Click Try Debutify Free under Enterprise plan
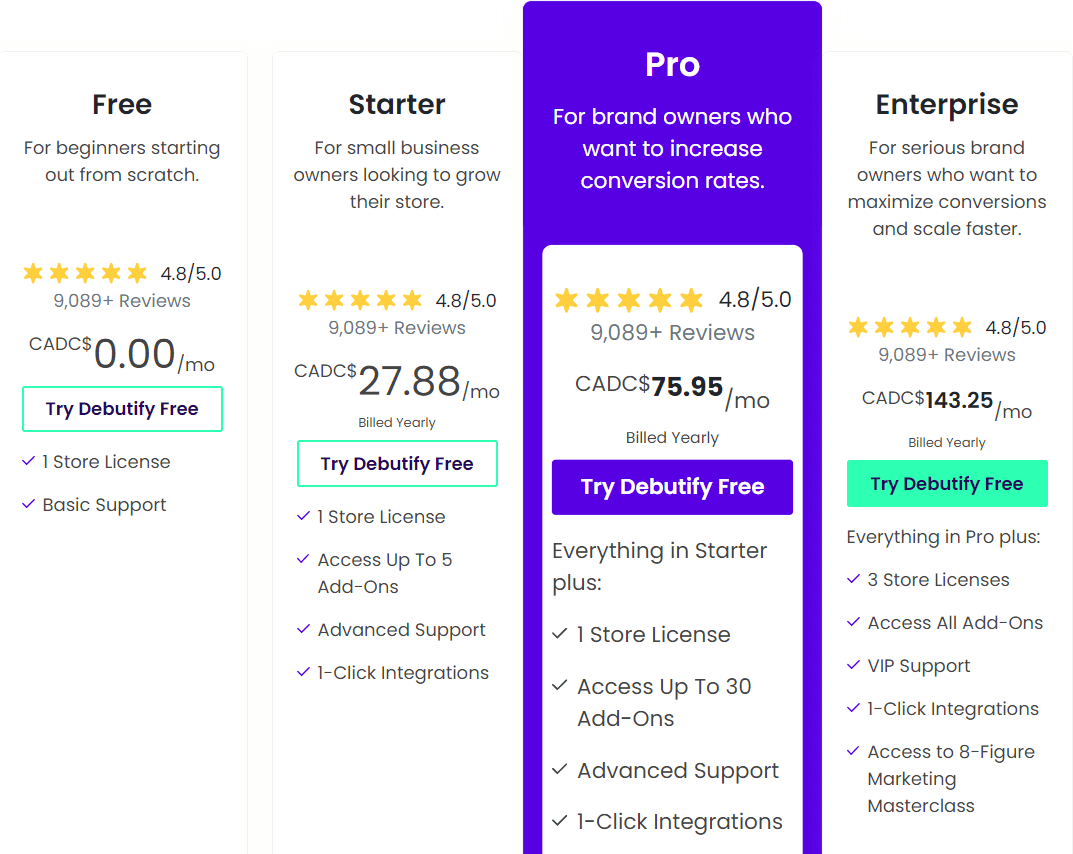The height and width of the screenshot is (854, 1073). click(x=947, y=484)
